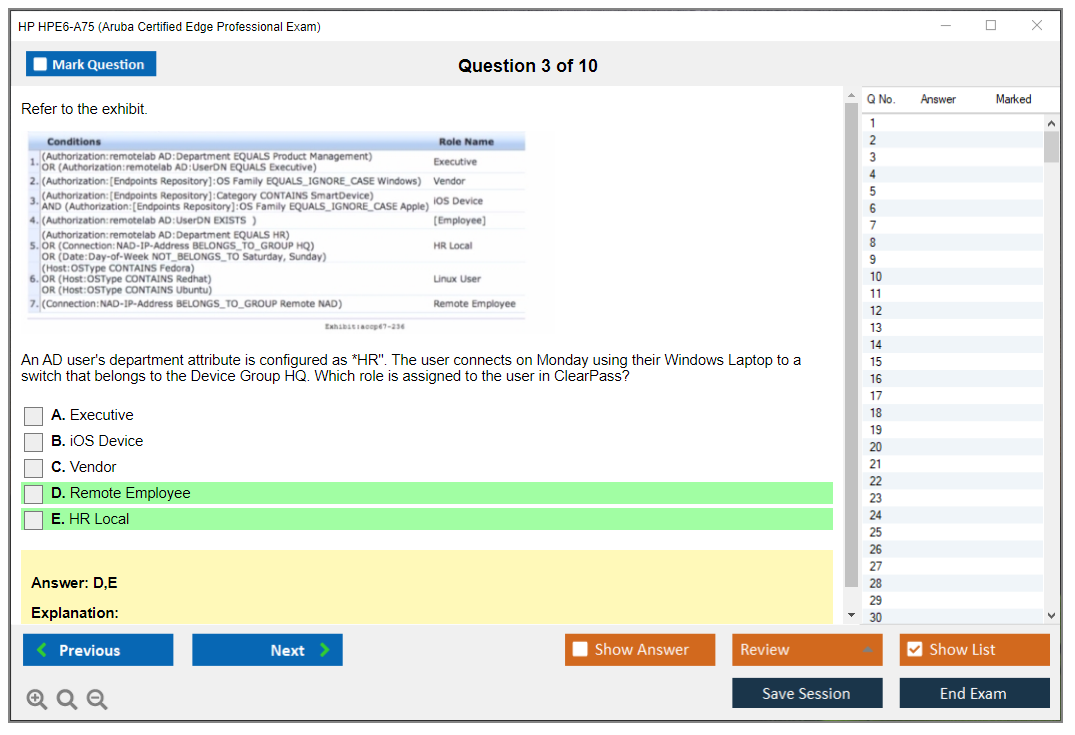
Task: Select question 10 in the list
Action: tap(876, 277)
